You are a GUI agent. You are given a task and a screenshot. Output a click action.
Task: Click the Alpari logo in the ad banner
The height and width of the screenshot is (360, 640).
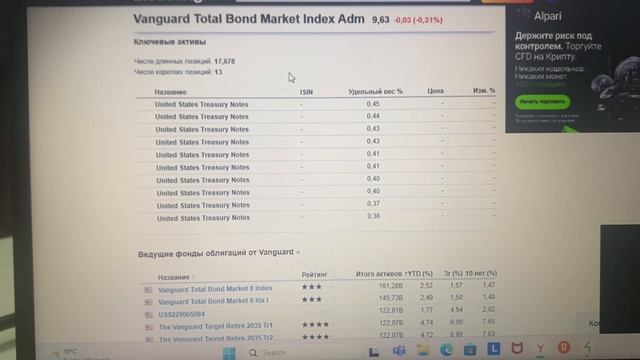point(539,16)
